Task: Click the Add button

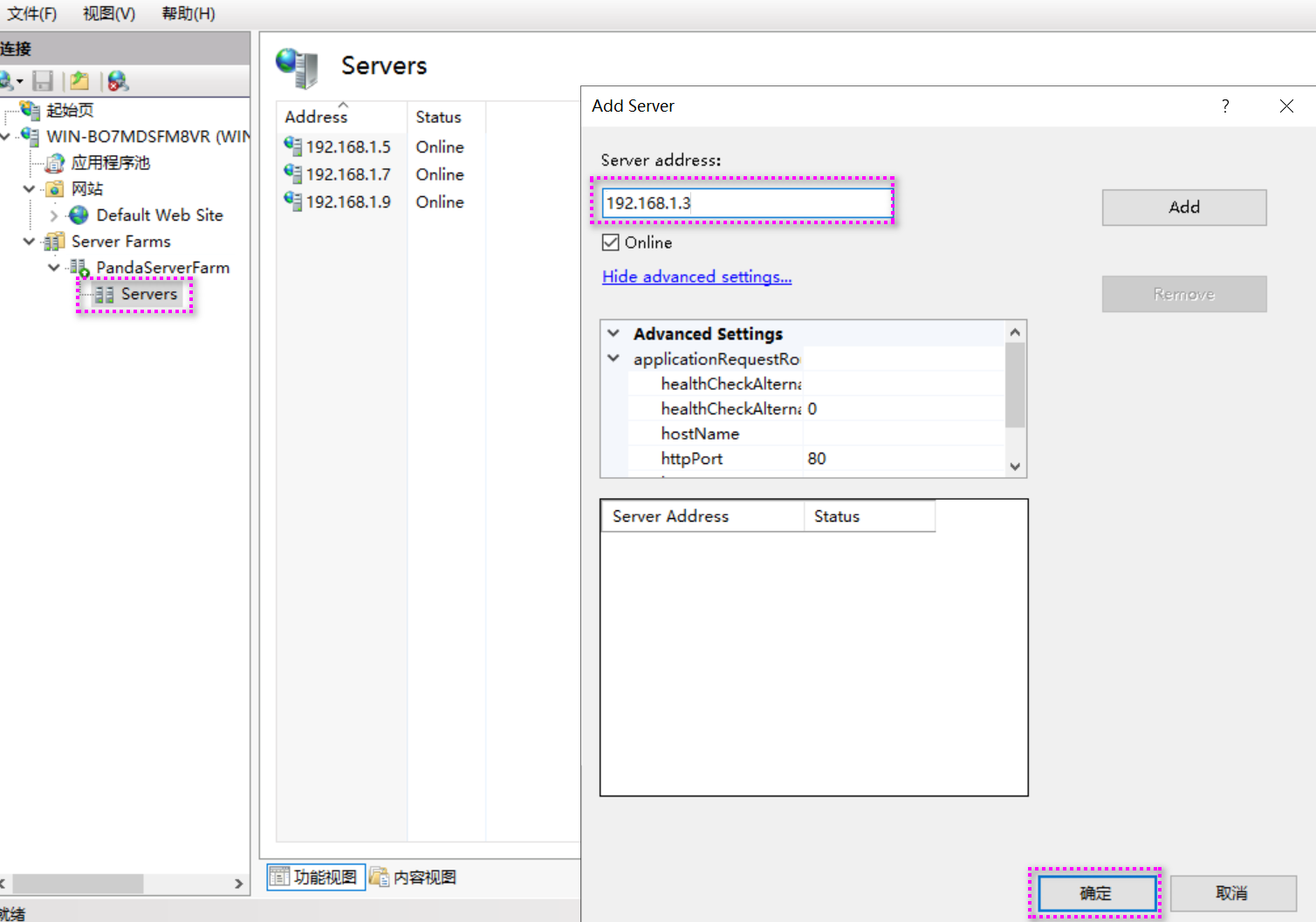Action: click(x=1184, y=208)
